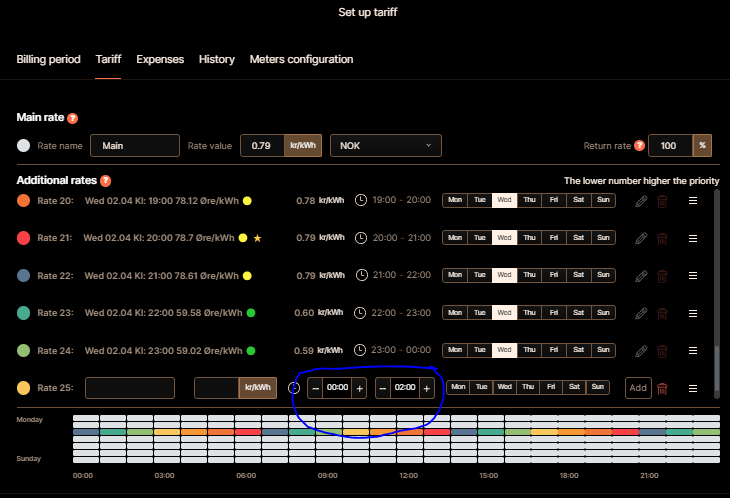Click the star icon on Rate 21

coord(257,238)
